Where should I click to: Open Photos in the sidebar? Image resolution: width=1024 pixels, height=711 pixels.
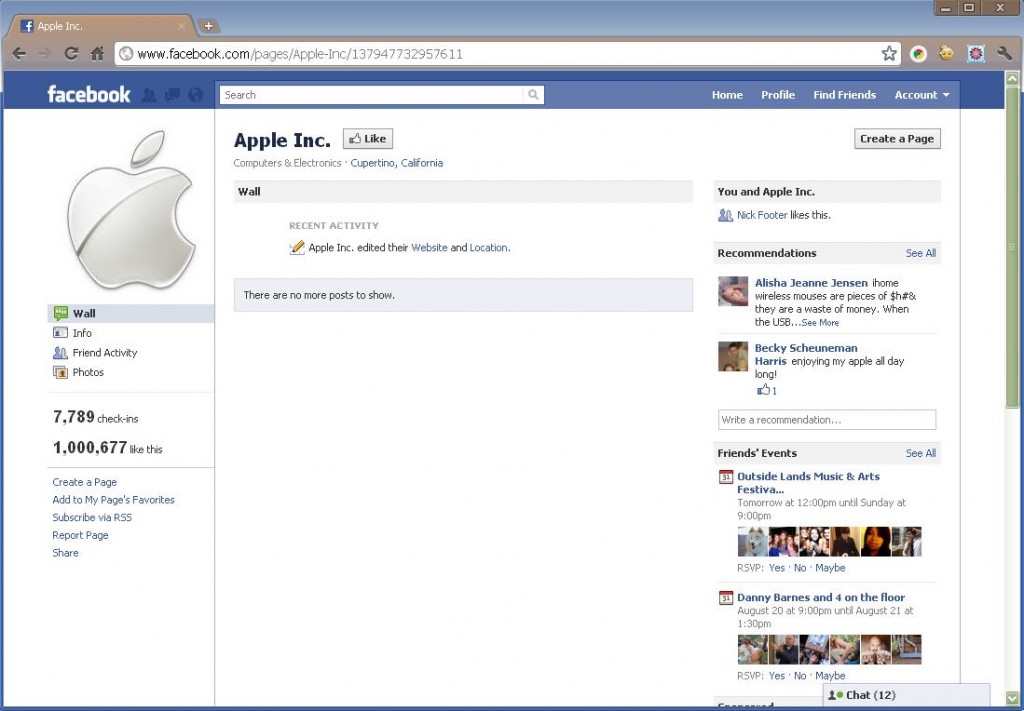(78, 372)
